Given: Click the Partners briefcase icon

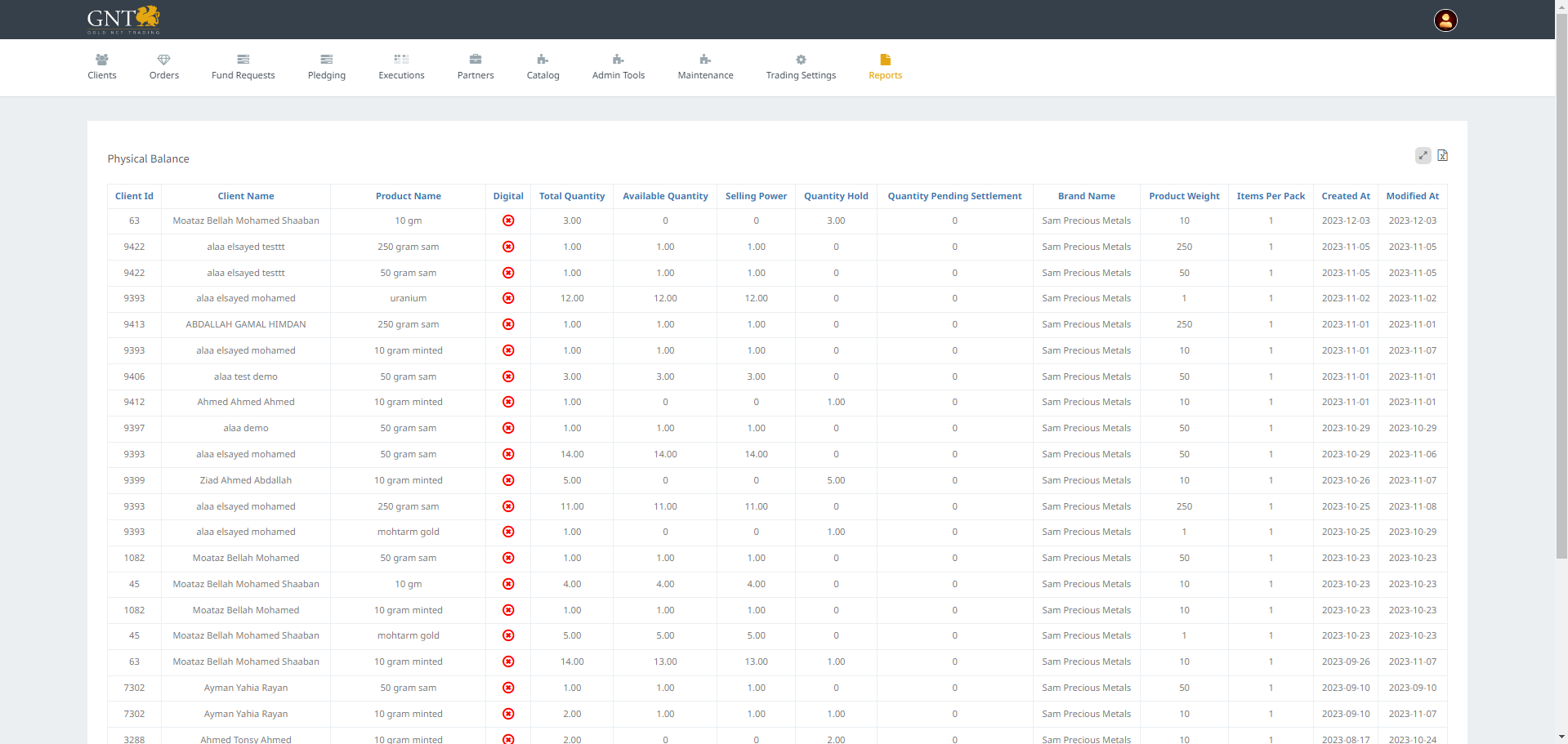Looking at the screenshot, I should 476,60.
